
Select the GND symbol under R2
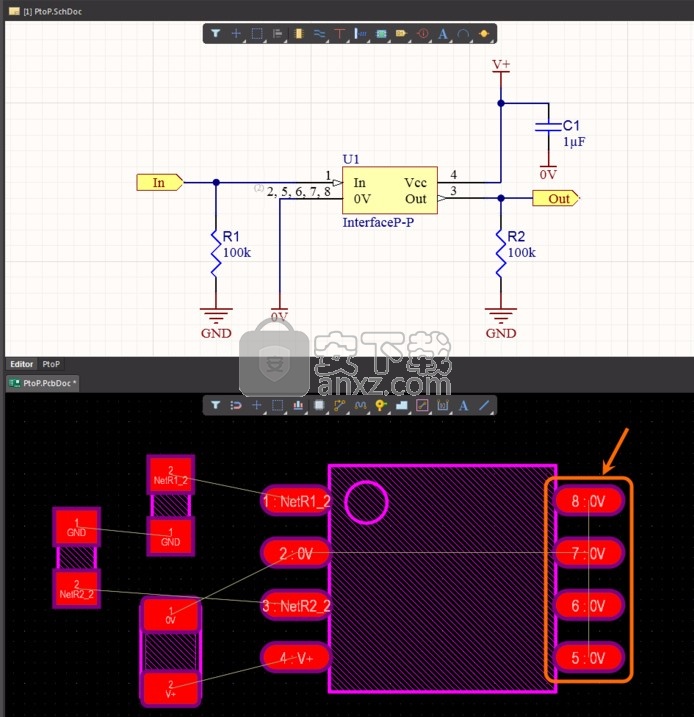pos(501,323)
